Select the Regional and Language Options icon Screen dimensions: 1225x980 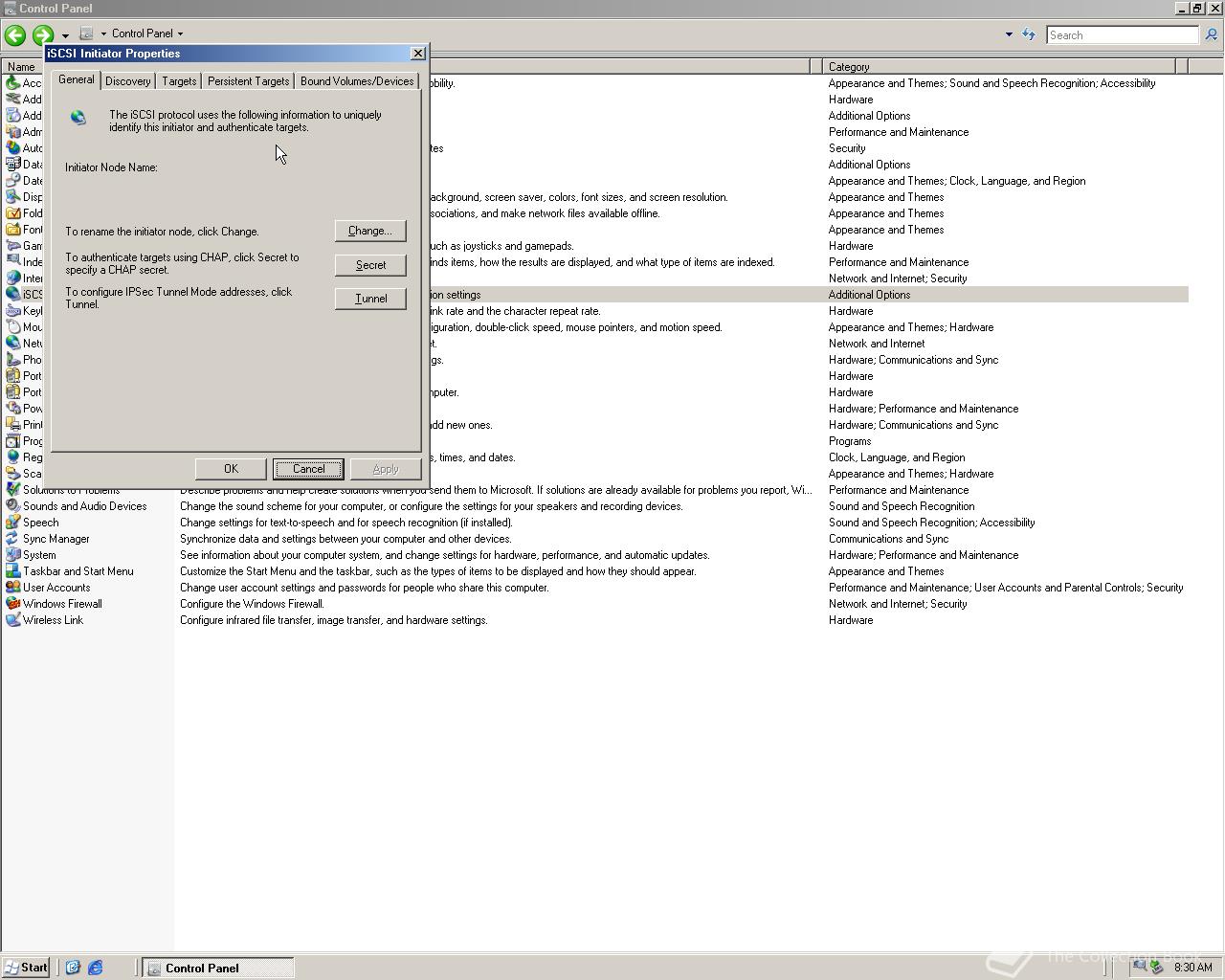pos(12,457)
